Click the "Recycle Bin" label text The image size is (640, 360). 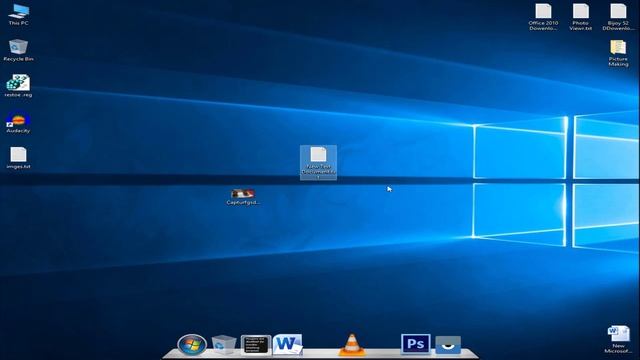point(18,59)
